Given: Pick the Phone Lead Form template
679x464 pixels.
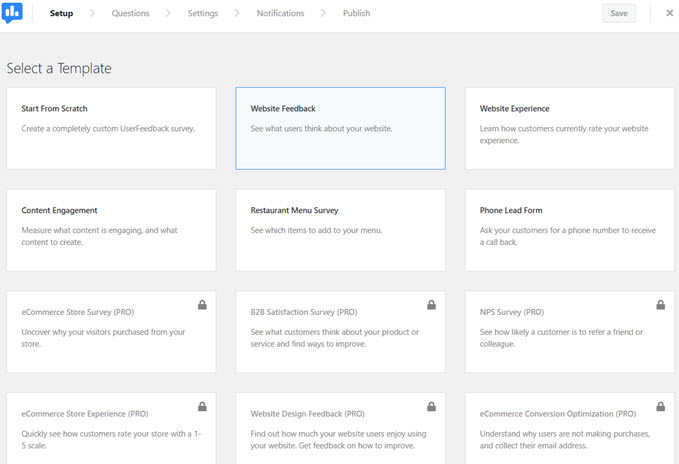Looking at the screenshot, I should pyautogui.click(x=569, y=230).
